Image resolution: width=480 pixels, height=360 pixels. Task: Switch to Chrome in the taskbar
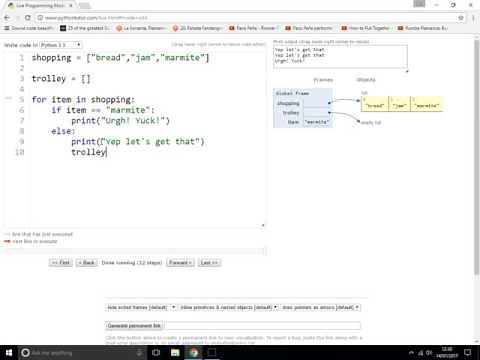[x=194, y=353]
